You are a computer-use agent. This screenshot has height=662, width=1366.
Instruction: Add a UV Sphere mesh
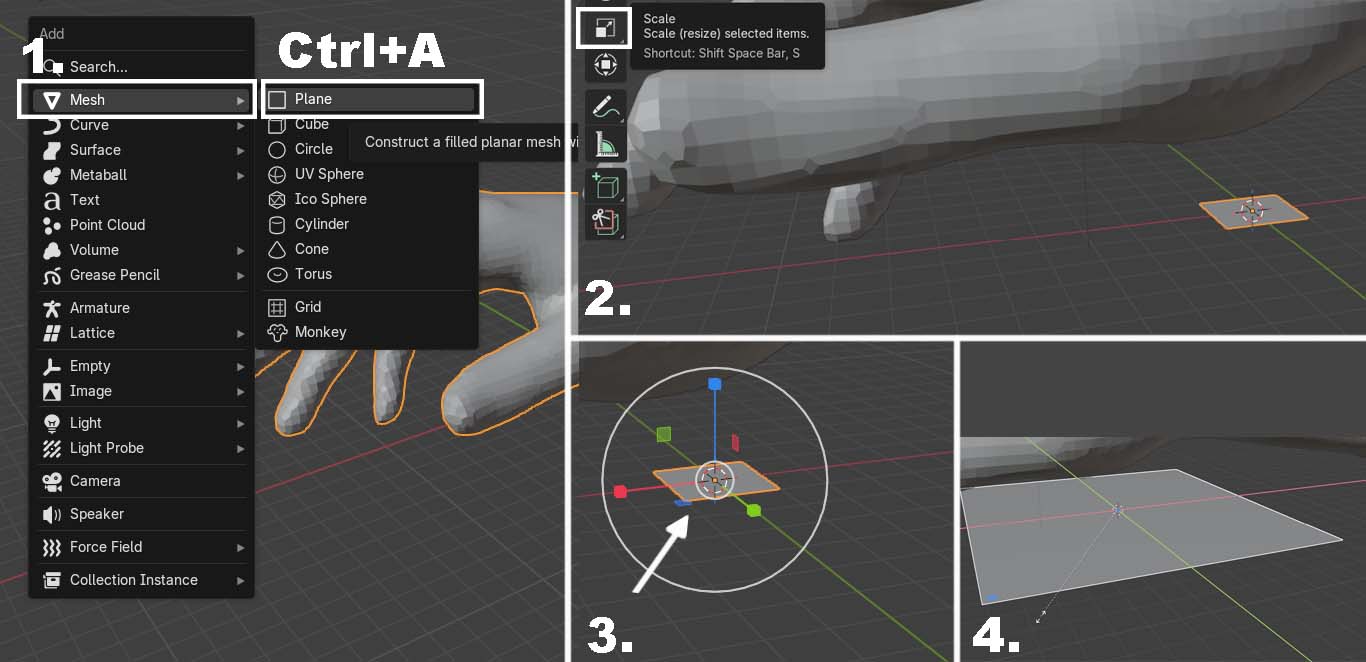[329, 174]
